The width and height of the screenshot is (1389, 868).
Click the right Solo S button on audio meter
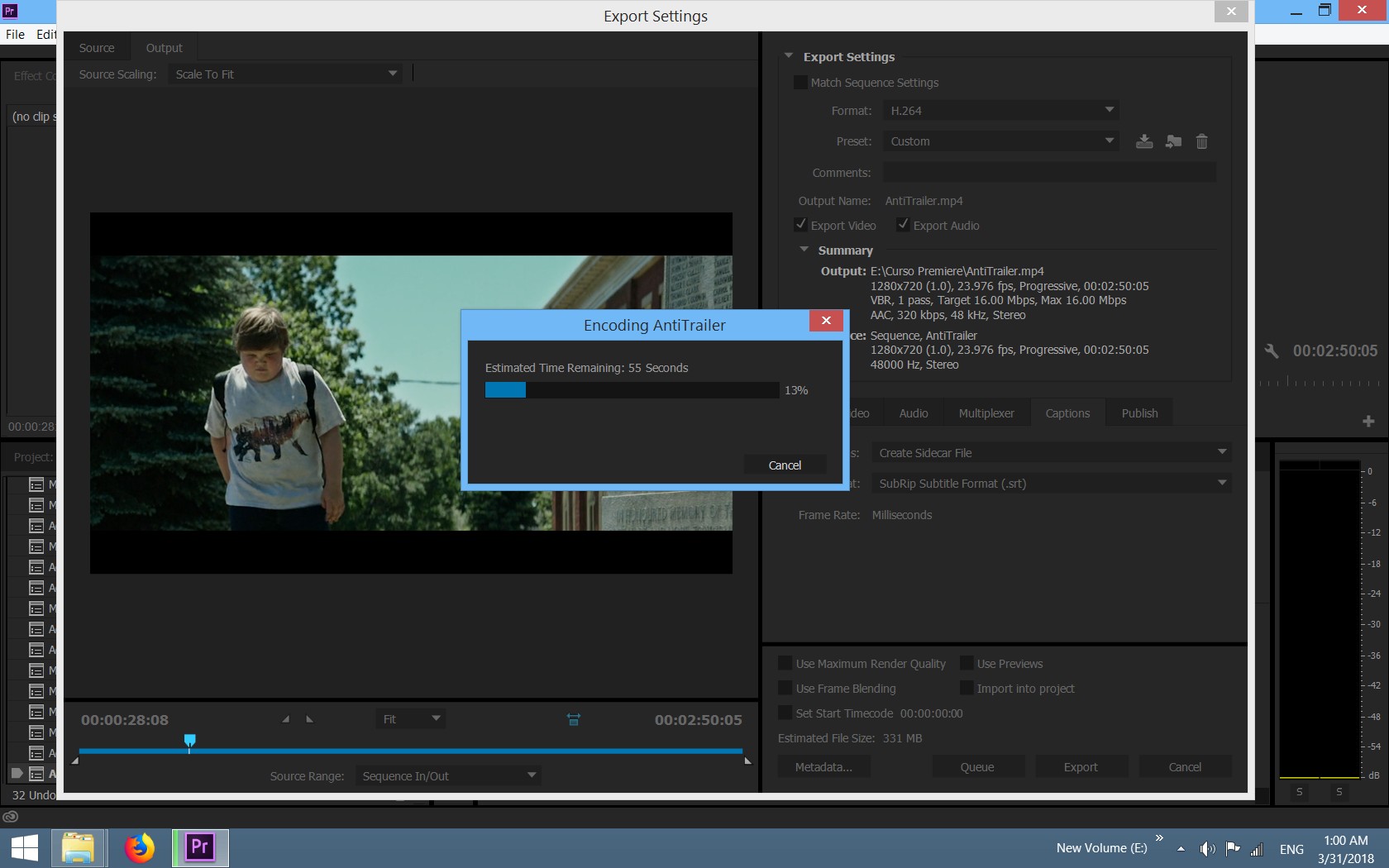pos(1339,792)
